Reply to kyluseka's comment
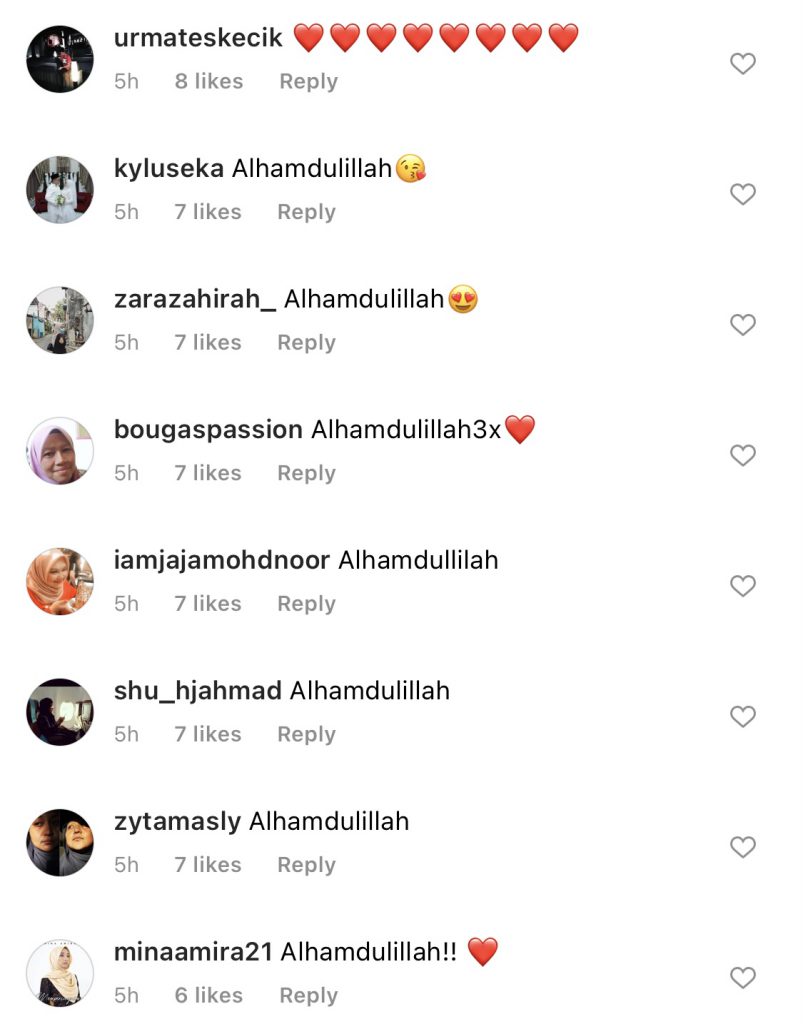The image size is (803, 1024). point(306,212)
